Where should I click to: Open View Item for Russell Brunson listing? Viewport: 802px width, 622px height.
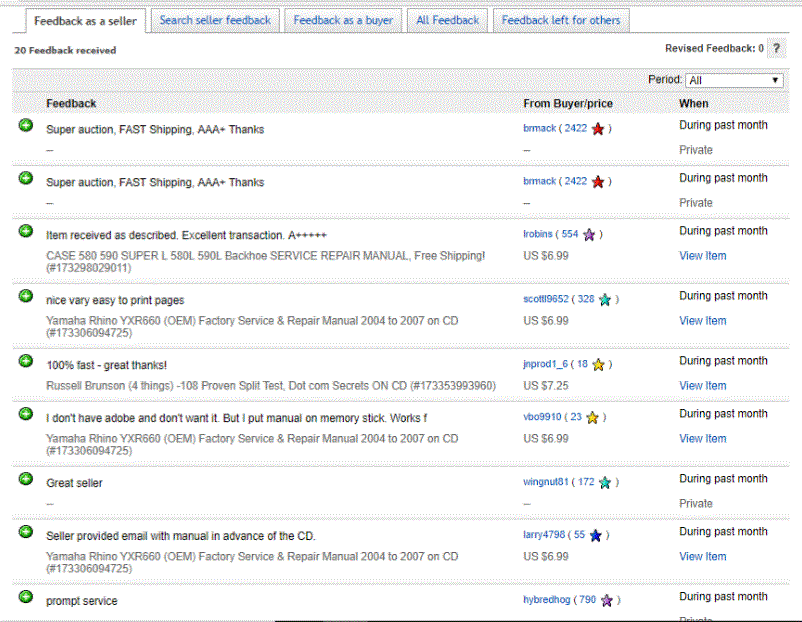pyautogui.click(x=702, y=386)
